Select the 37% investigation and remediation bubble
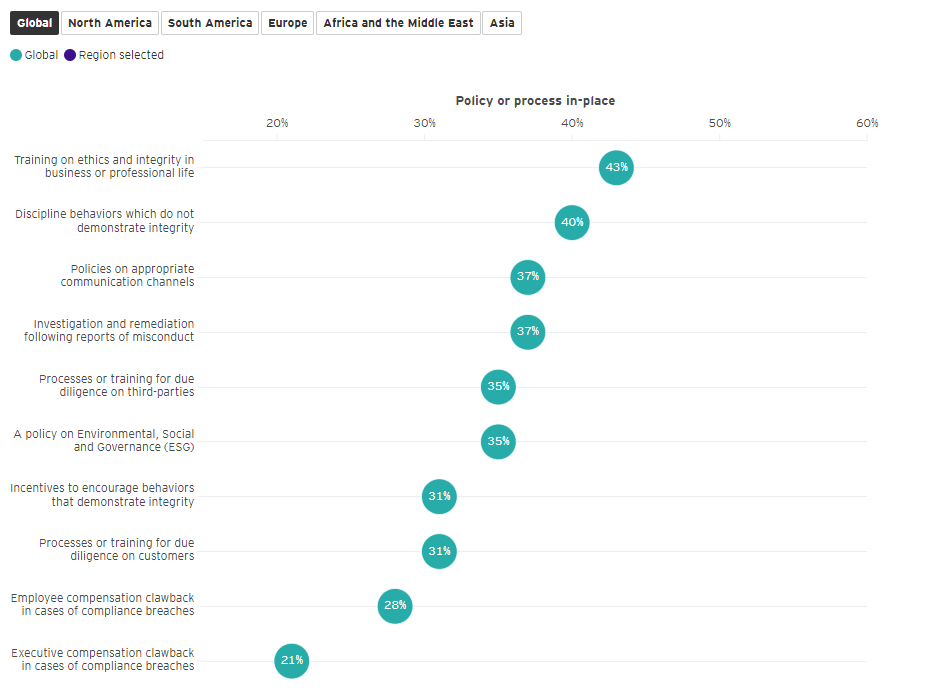The width and height of the screenshot is (931, 699). click(x=528, y=331)
